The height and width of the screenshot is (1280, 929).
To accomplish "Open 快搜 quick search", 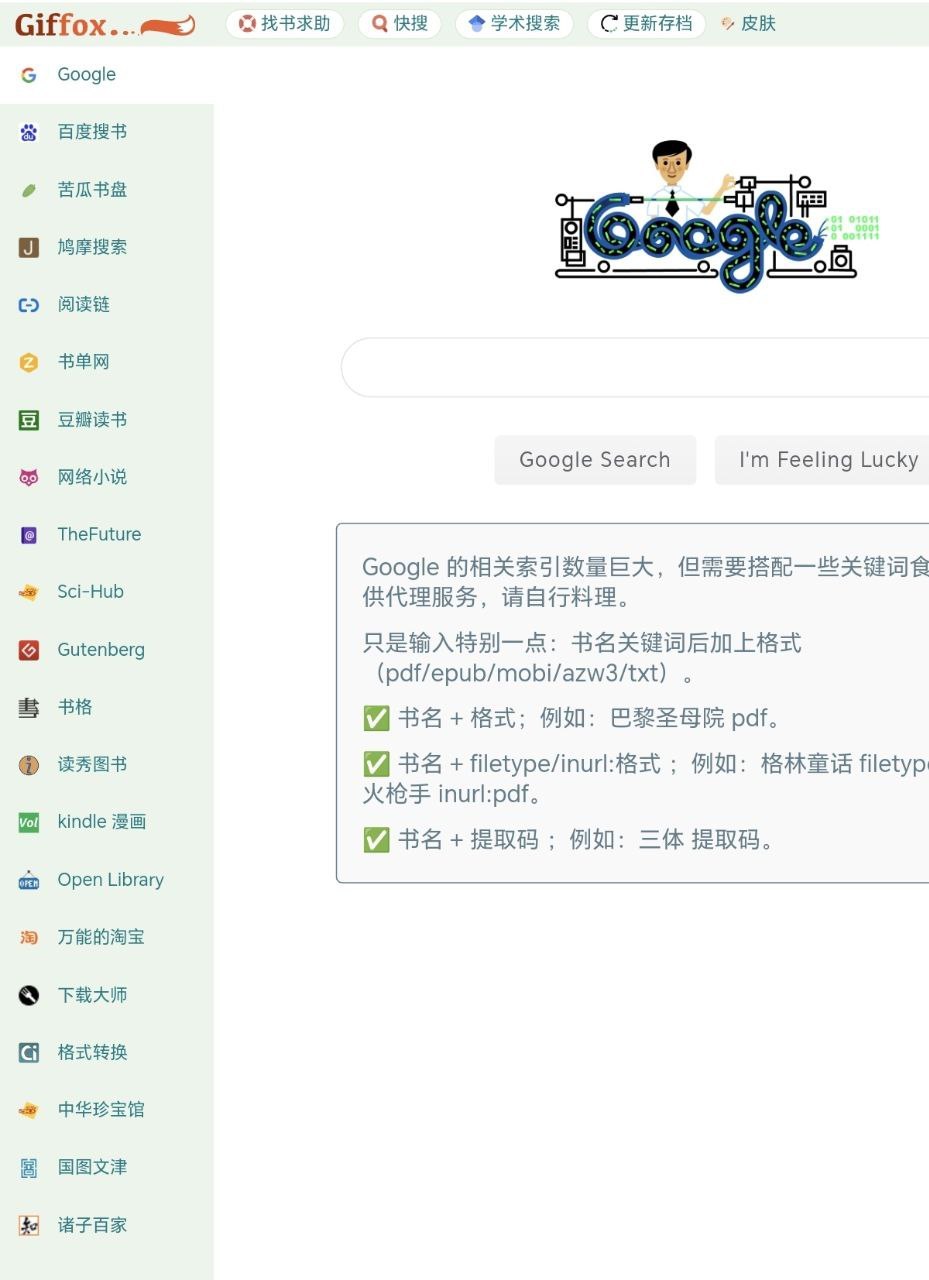I will 400,24.
